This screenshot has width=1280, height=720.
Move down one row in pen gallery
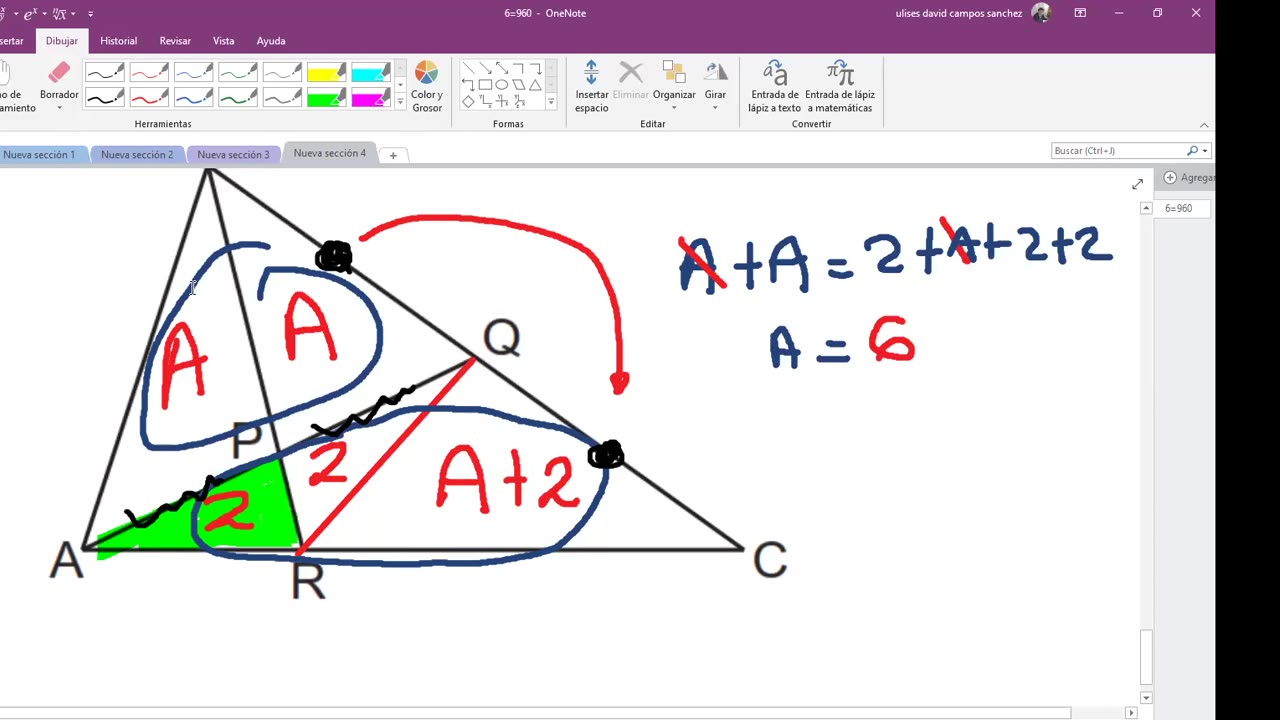tap(400, 85)
